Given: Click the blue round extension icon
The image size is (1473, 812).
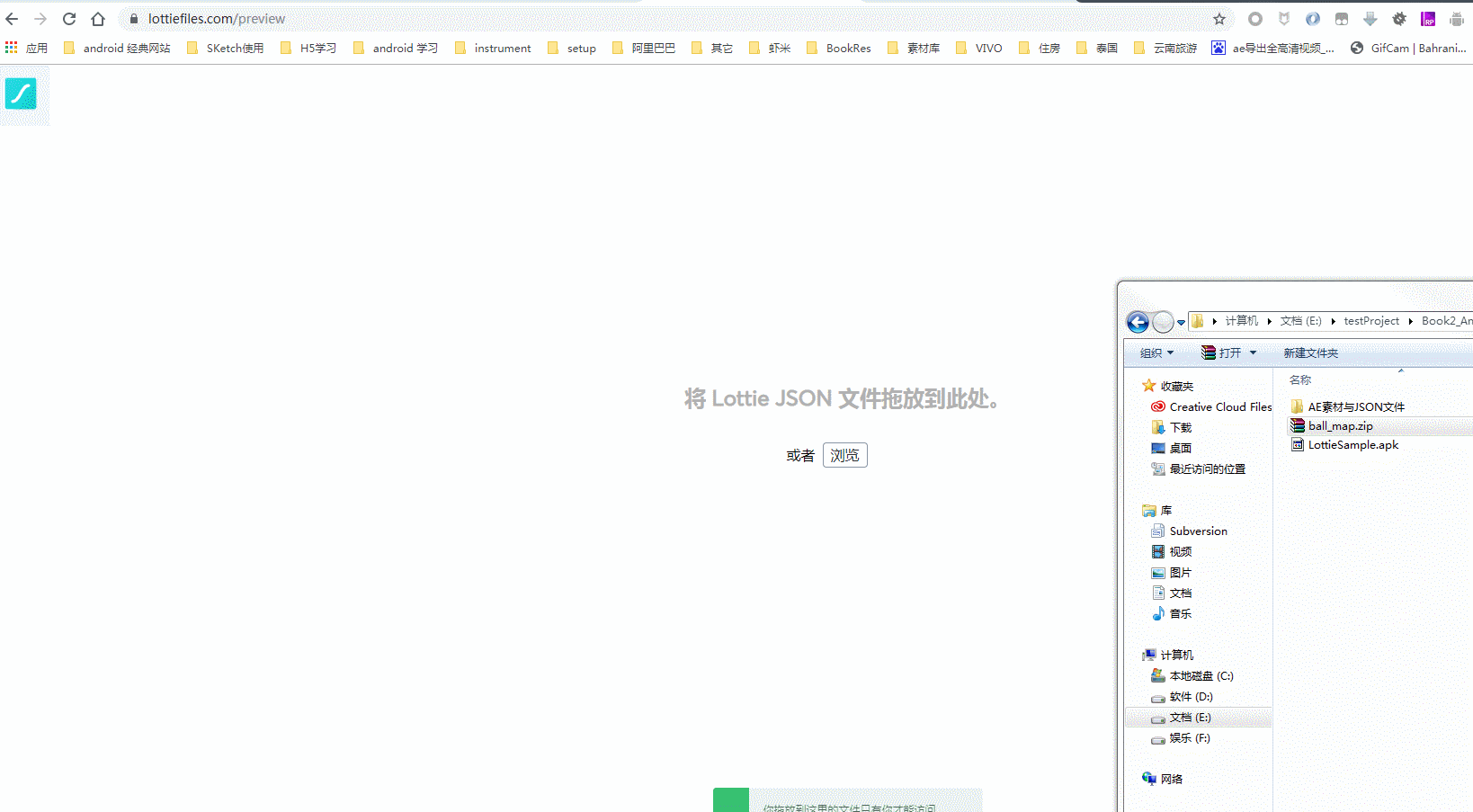Looking at the screenshot, I should click(1313, 19).
